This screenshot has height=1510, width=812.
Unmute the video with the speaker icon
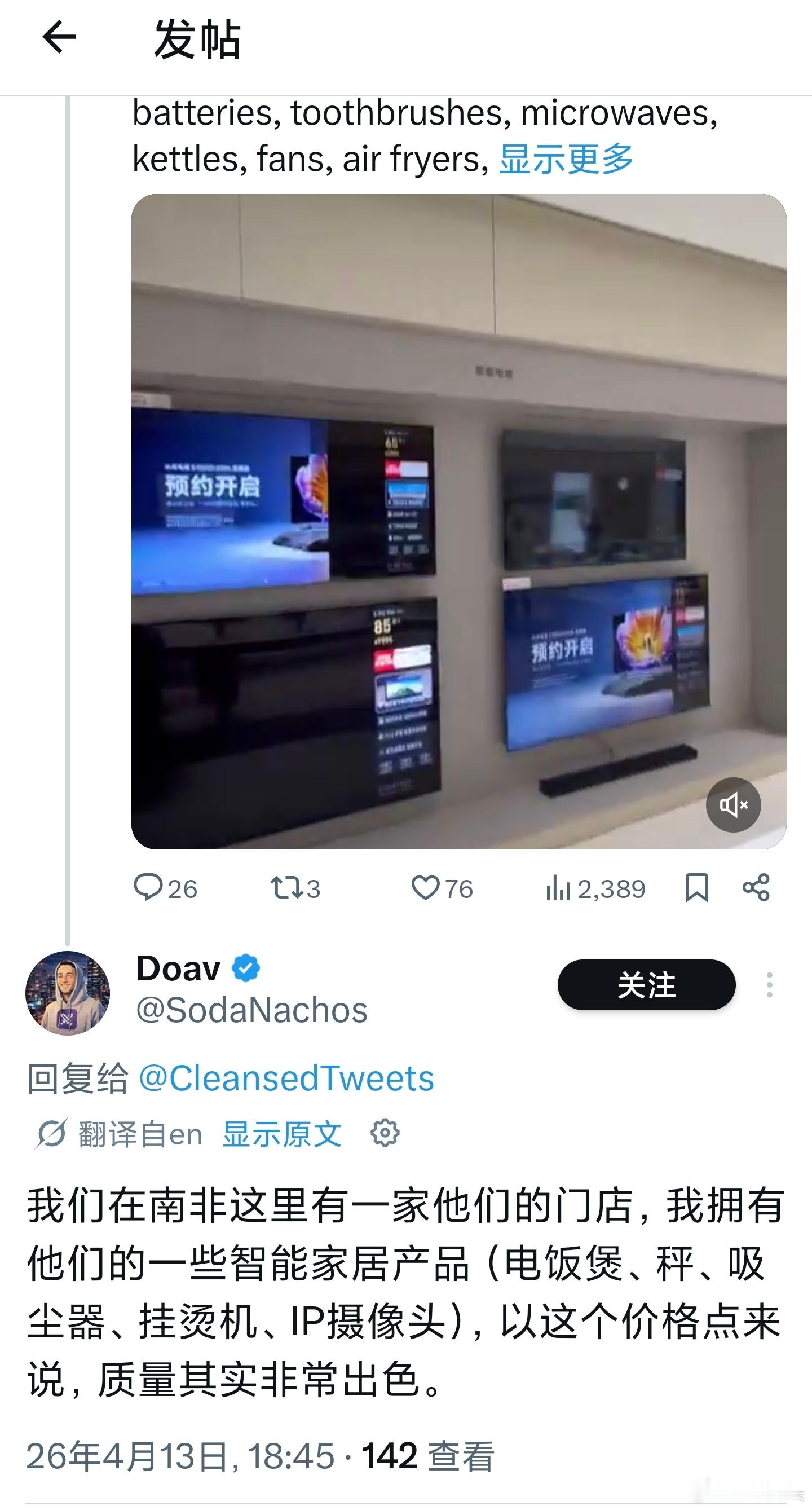pyautogui.click(x=733, y=805)
